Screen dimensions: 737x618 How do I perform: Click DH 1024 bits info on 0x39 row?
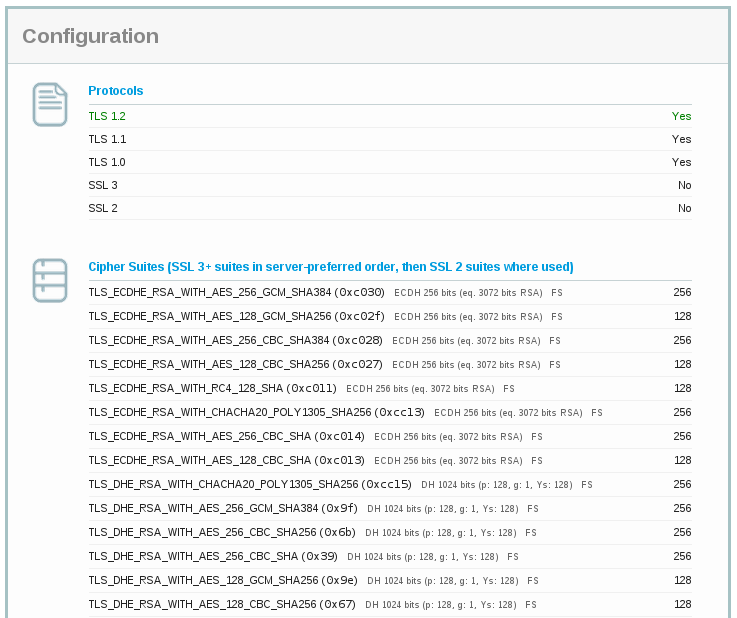tap(423, 557)
